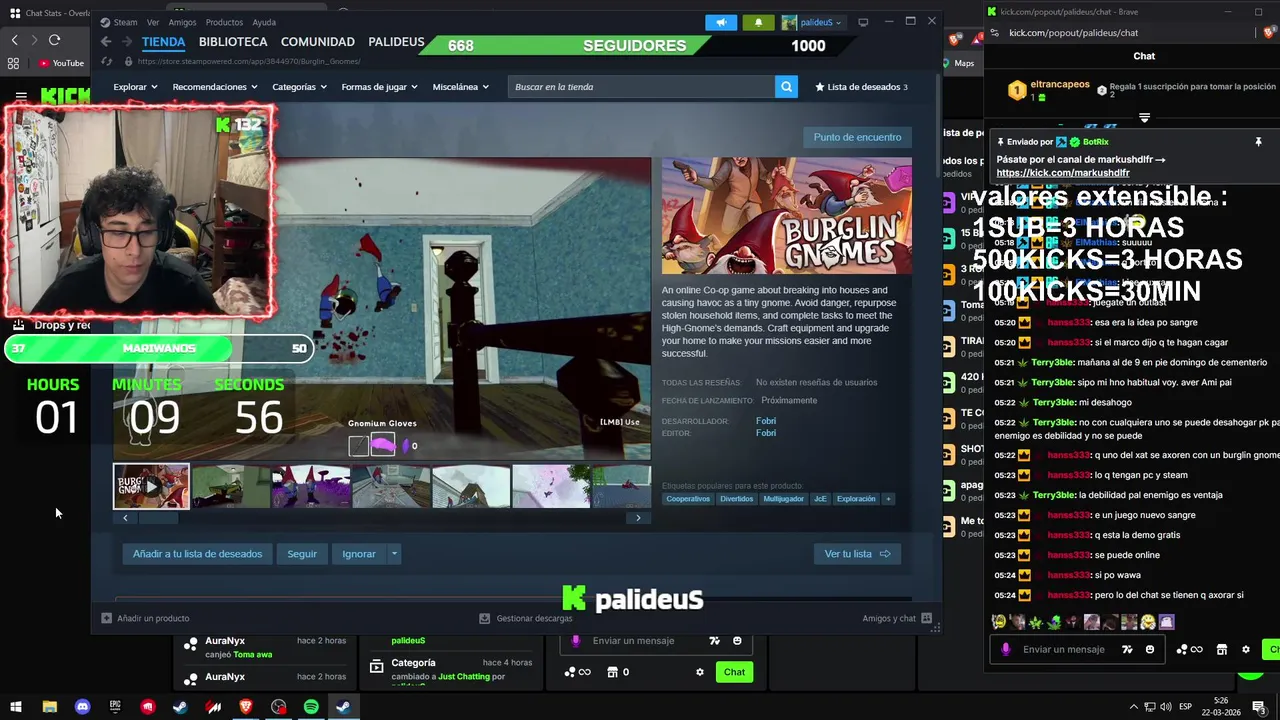This screenshot has width=1280, height=720.
Task: Click the pin icon on BotRix pinned message
Action: click(x=1258, y=142)
